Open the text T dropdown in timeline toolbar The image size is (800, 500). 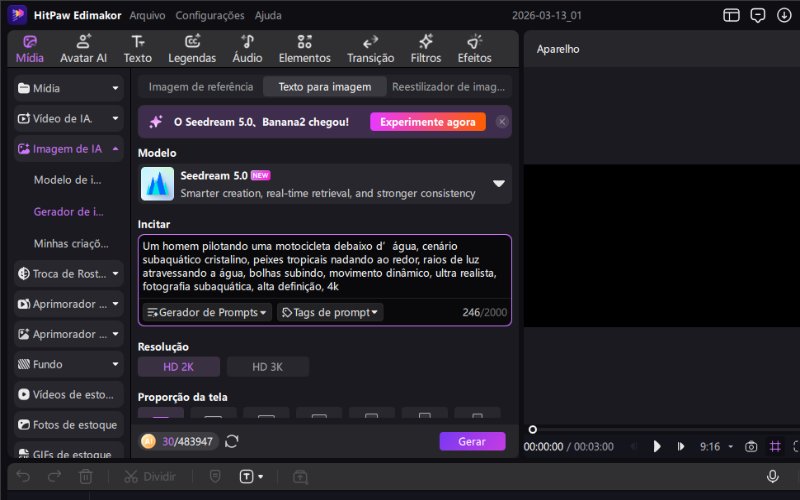(252, 477)
